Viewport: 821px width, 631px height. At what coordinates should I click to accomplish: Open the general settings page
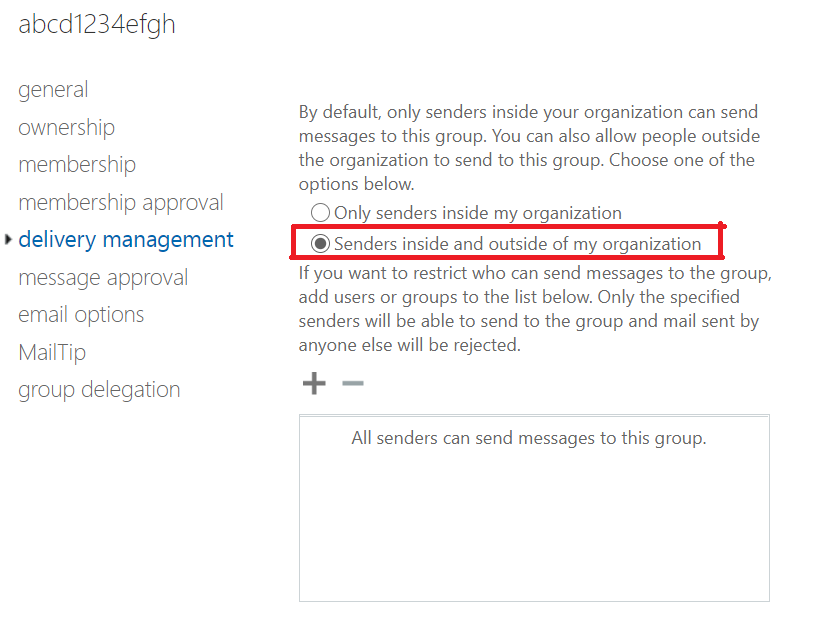(x=53, y=90)
